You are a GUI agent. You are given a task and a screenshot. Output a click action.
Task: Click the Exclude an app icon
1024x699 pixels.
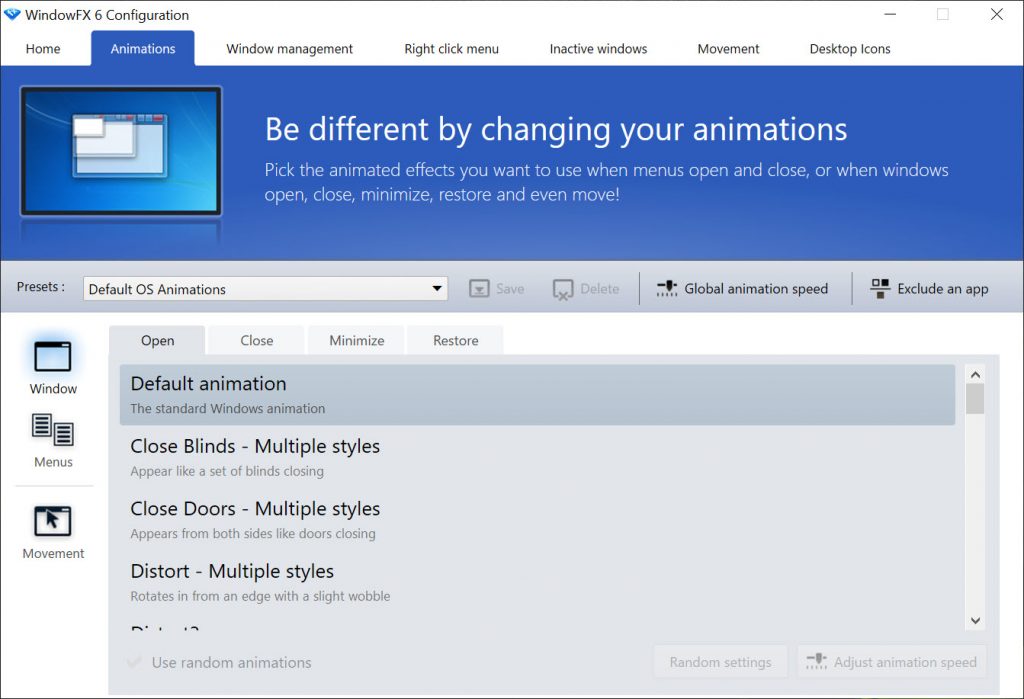[880, 289]
